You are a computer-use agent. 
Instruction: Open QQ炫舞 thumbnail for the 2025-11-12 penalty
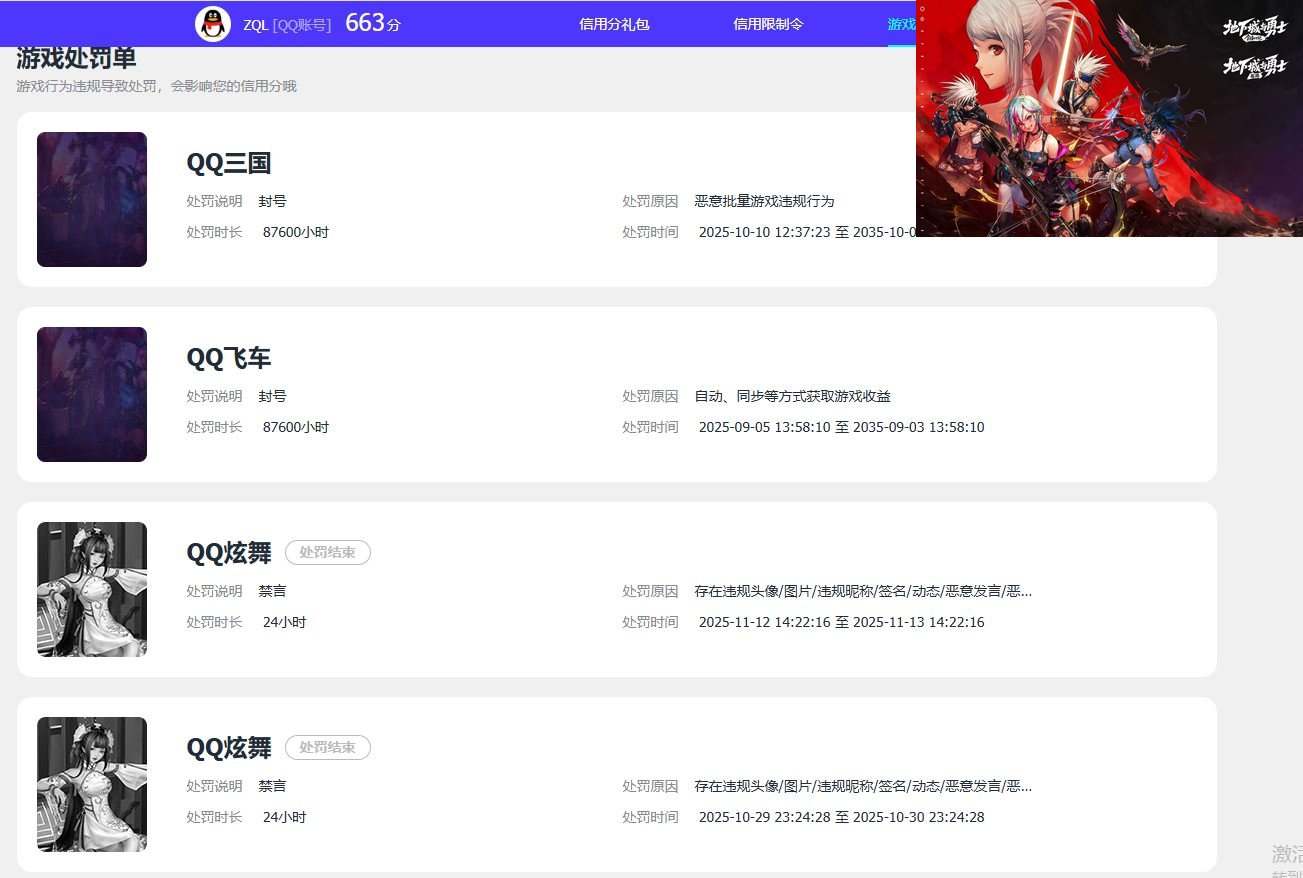click(x=92, y=589)
